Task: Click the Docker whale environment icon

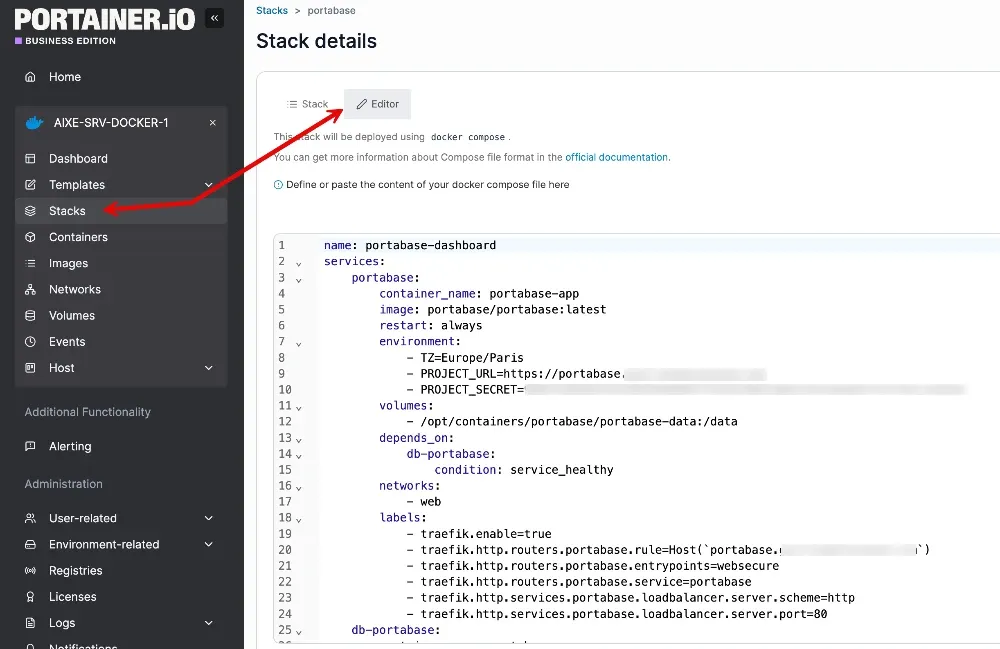Action: click(34, 122)
